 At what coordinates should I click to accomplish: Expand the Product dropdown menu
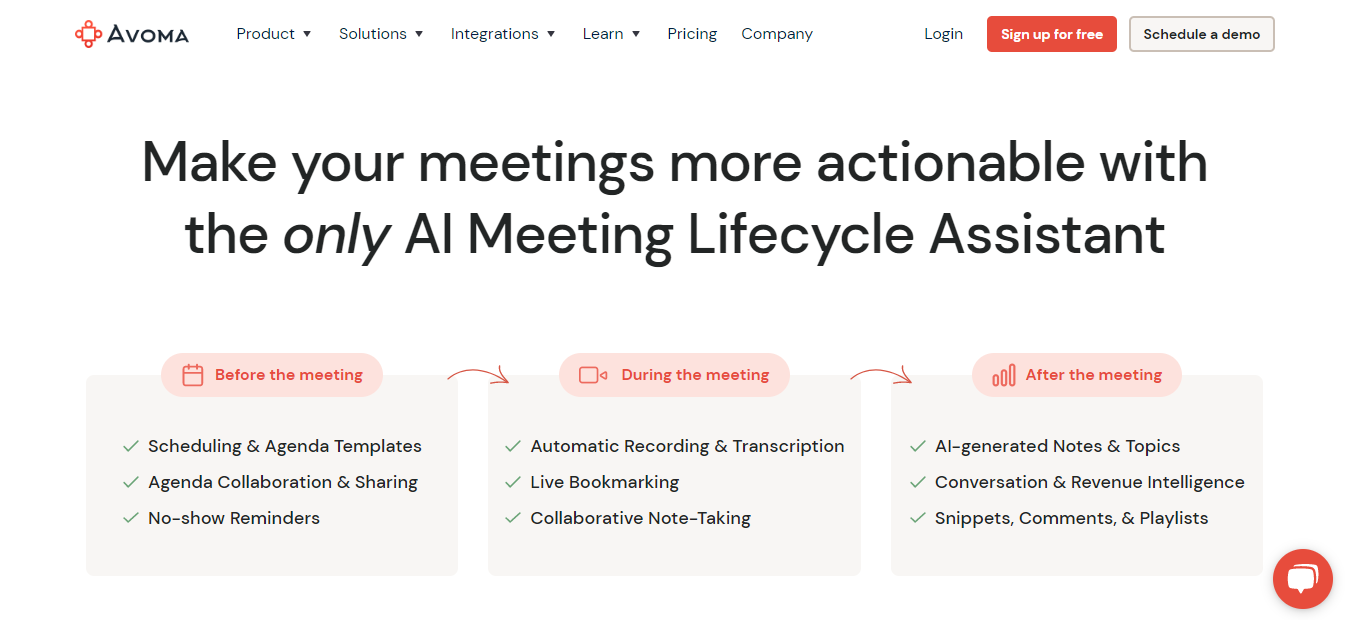(274, 33)
